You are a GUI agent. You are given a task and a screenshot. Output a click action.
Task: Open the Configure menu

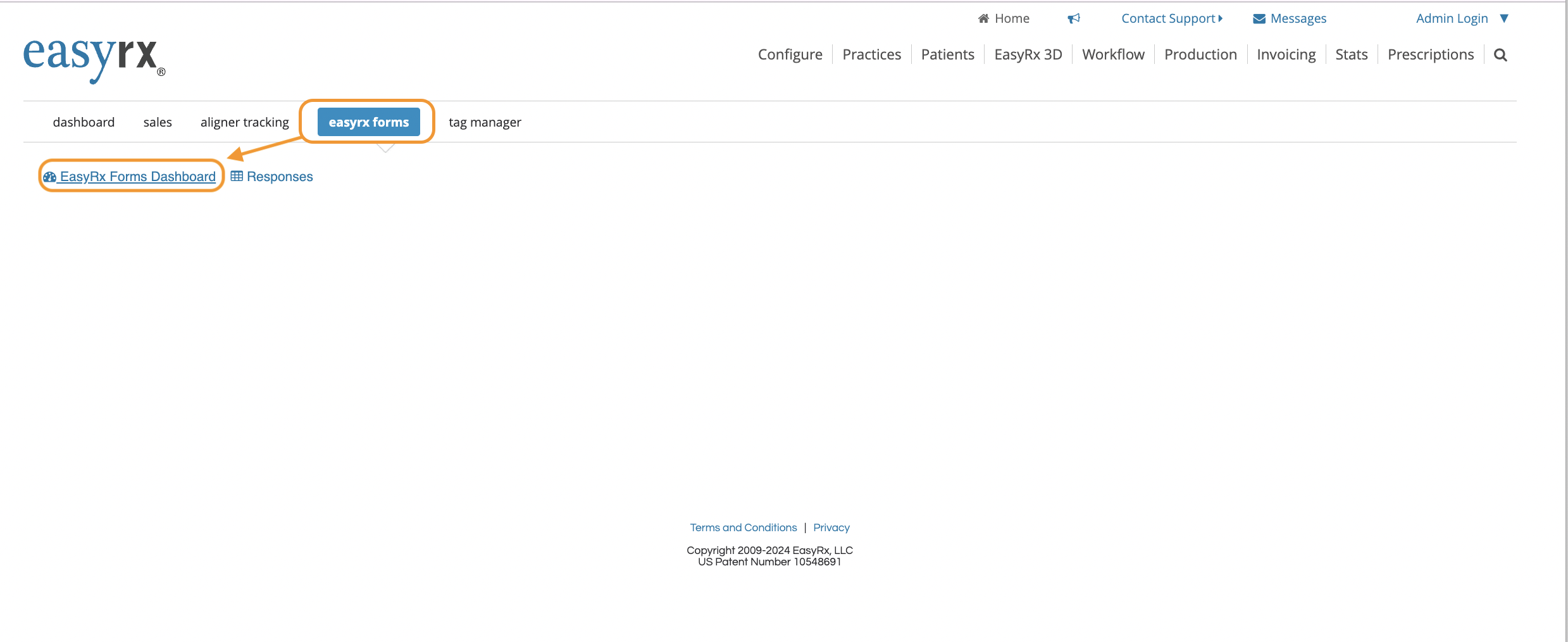(790, 54)
